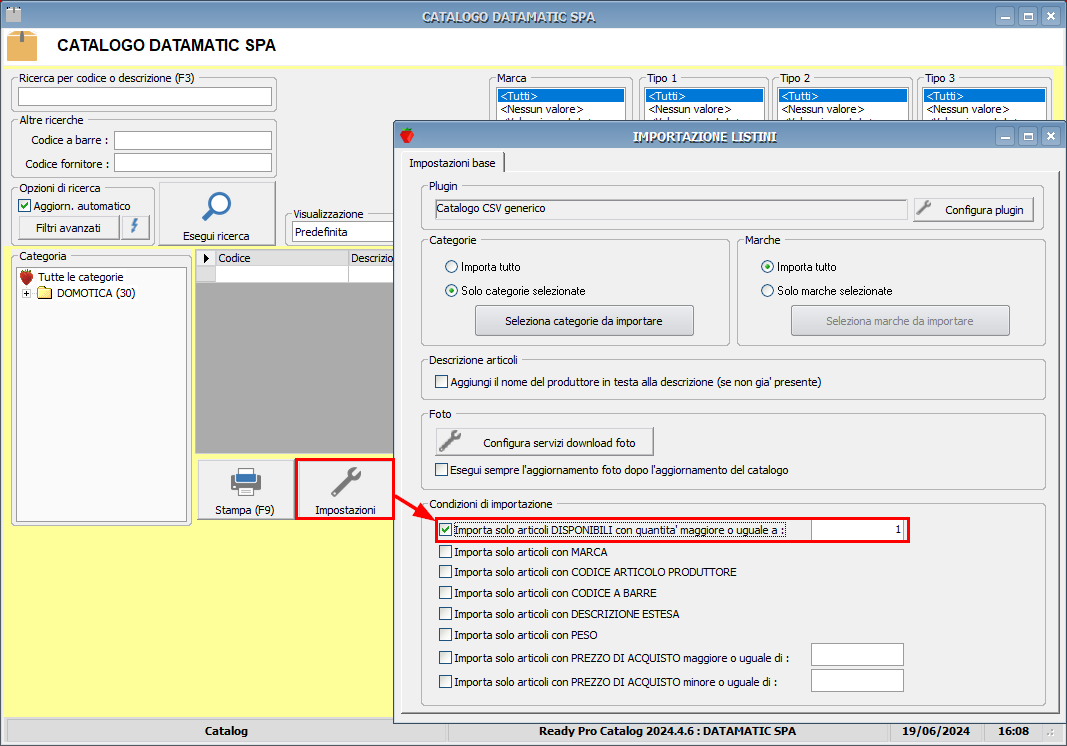Focus the Ricerca per codice o descrizione field
This screenshot has height=746, width=1067.
145,97
